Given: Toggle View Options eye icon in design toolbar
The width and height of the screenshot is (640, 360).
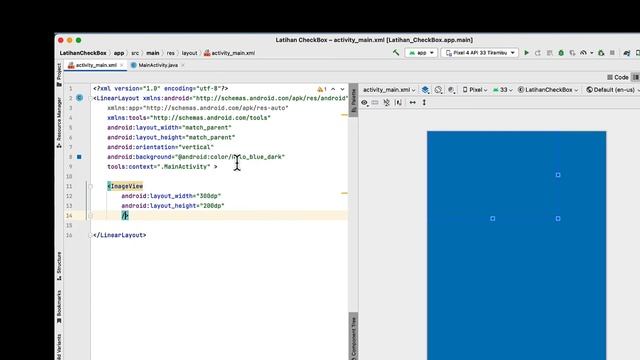Looking at the screenshot, I should click(364, 102).
